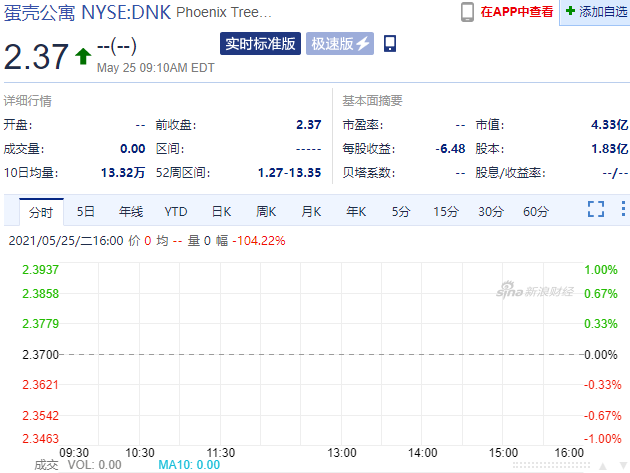Open 在APP中查看 link

[x=517, y=12]
